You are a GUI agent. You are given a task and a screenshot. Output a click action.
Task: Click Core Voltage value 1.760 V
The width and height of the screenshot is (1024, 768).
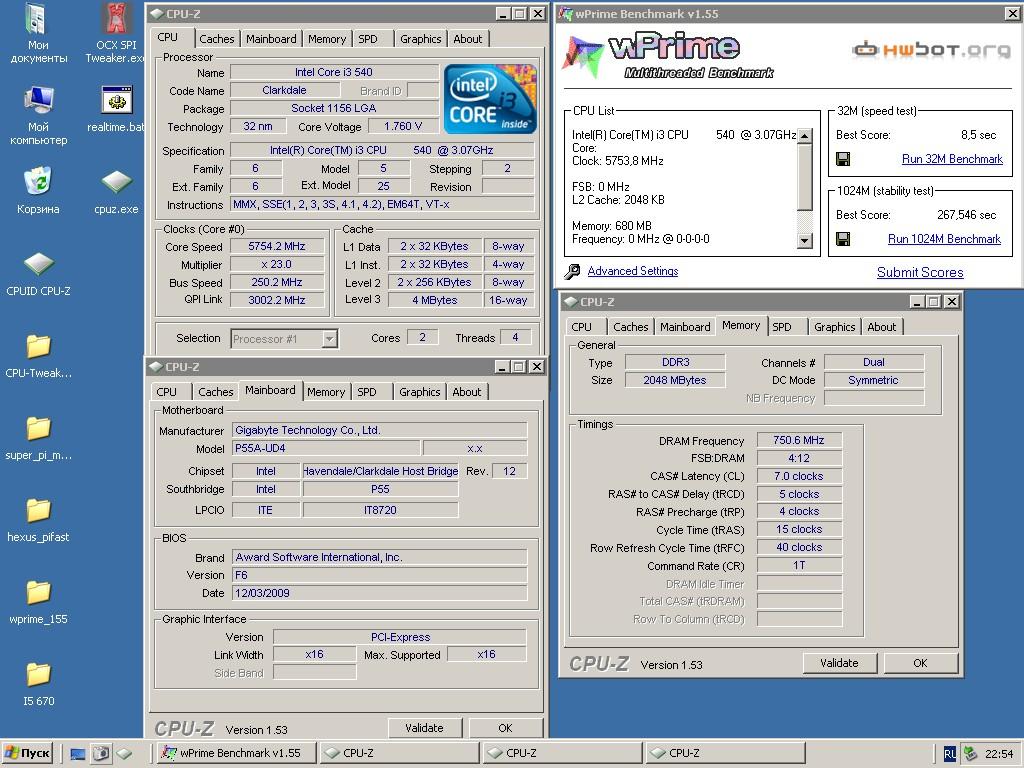[x=403, y=126]
